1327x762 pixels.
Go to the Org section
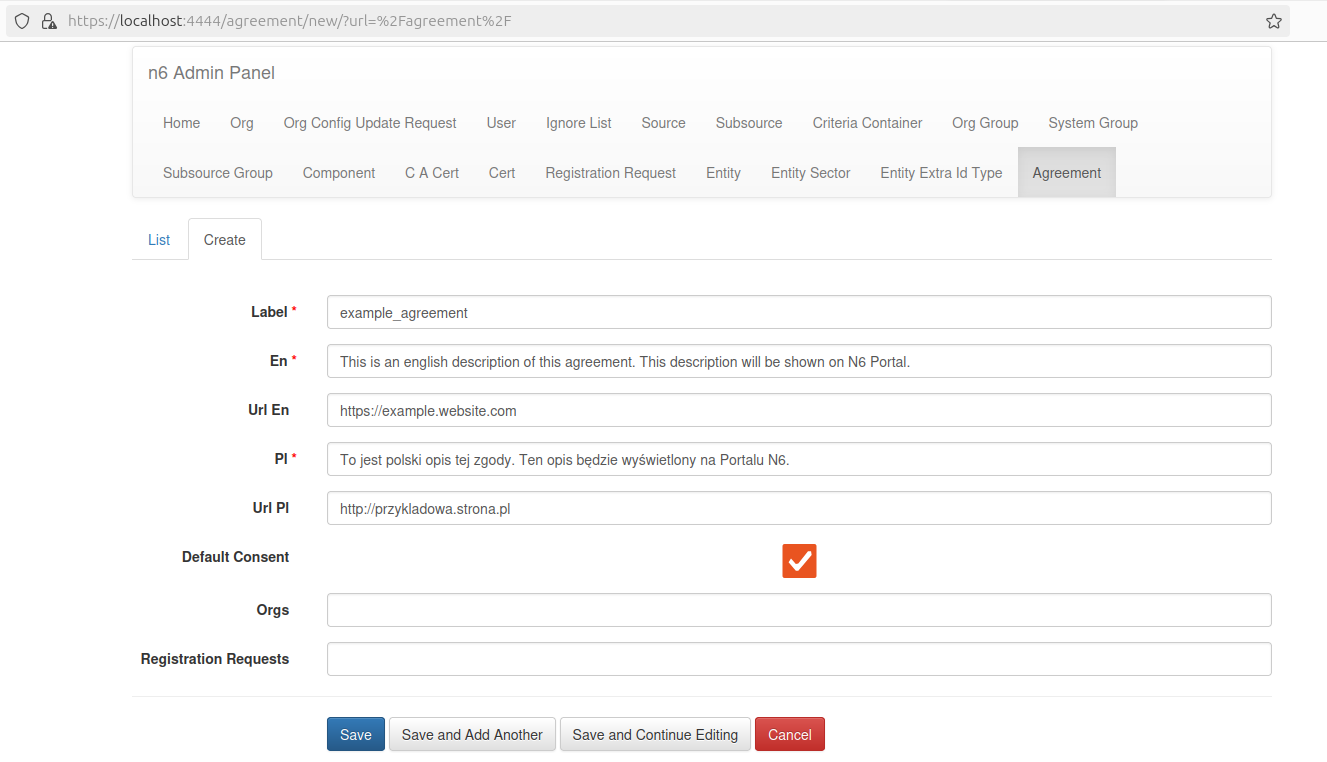pyautogui.click(x=242, y=123)
